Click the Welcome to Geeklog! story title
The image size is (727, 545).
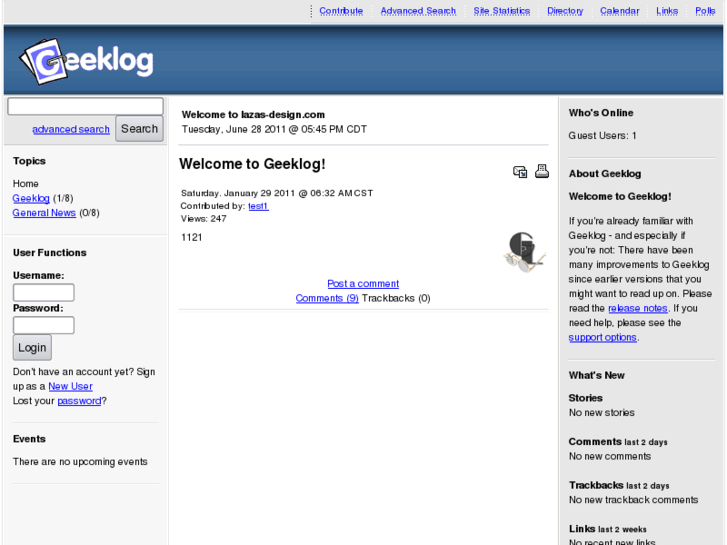pos(252,164)
